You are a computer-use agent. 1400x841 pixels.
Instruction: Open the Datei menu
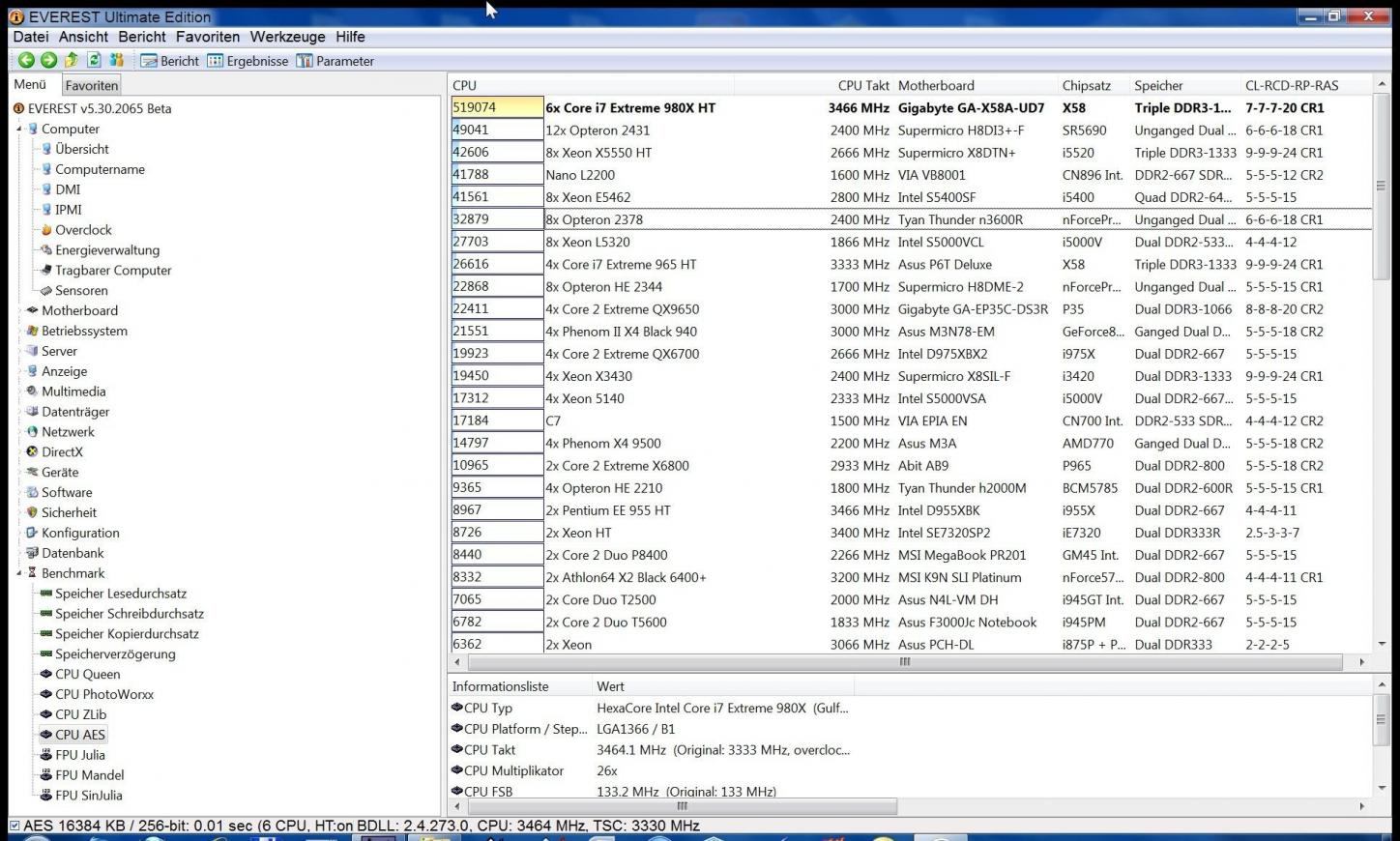[31, 37]
